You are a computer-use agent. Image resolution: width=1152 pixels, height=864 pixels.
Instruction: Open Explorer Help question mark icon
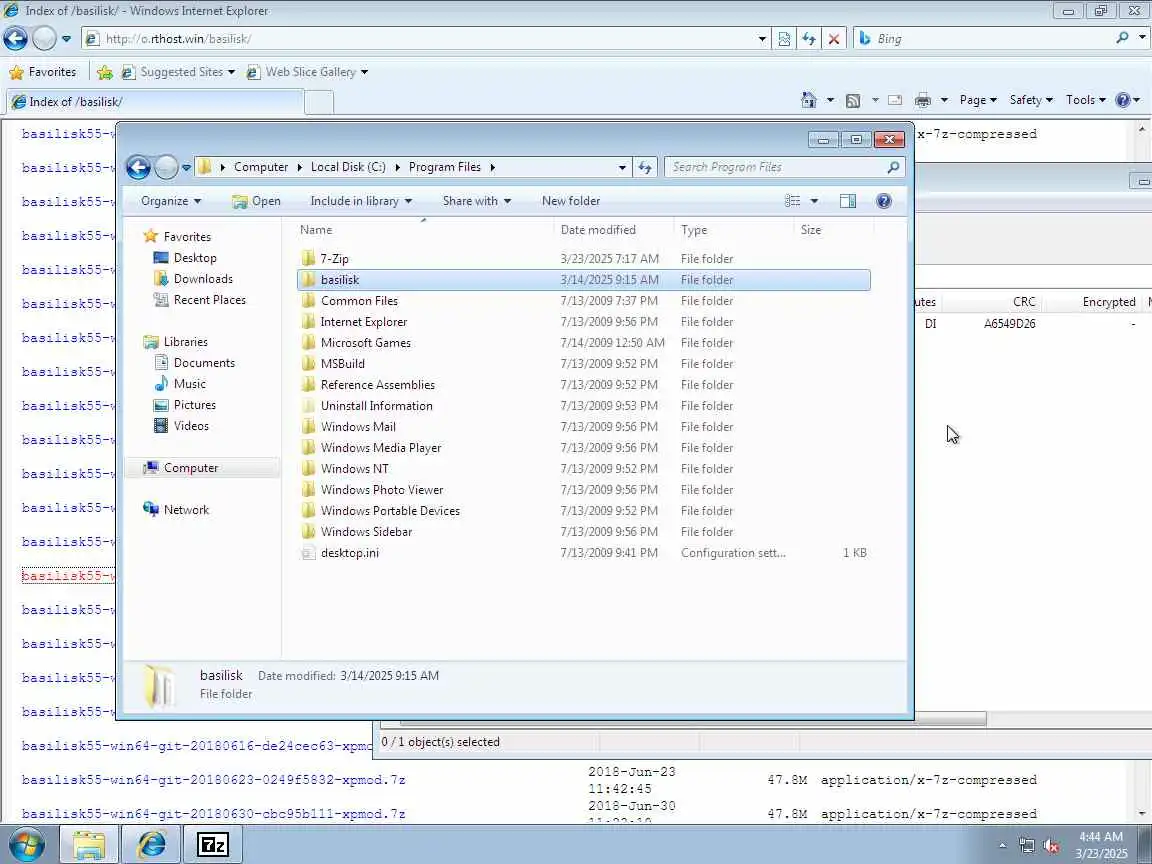coord(884,201)
